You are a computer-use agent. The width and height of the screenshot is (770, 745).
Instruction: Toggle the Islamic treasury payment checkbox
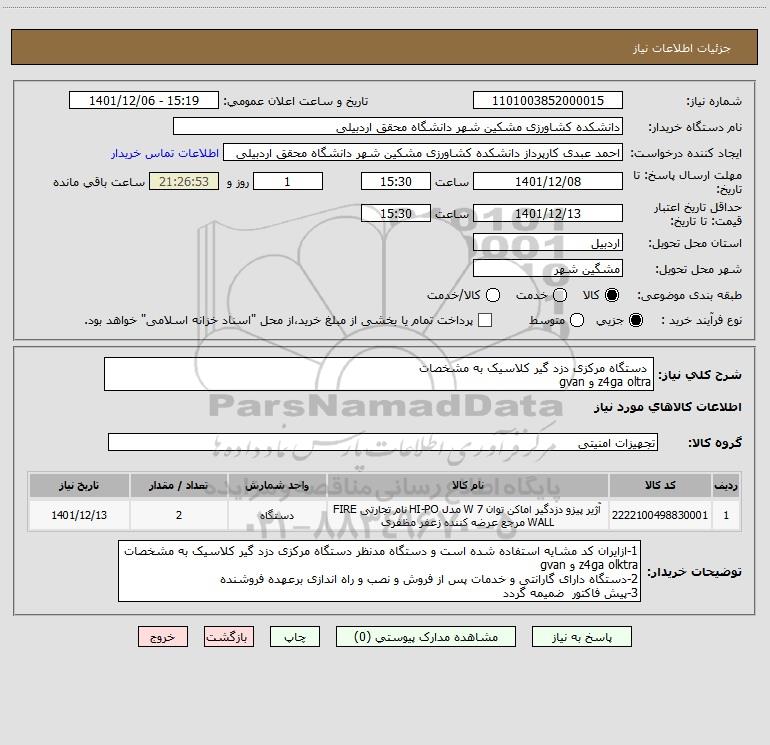[x=485, y=320]
